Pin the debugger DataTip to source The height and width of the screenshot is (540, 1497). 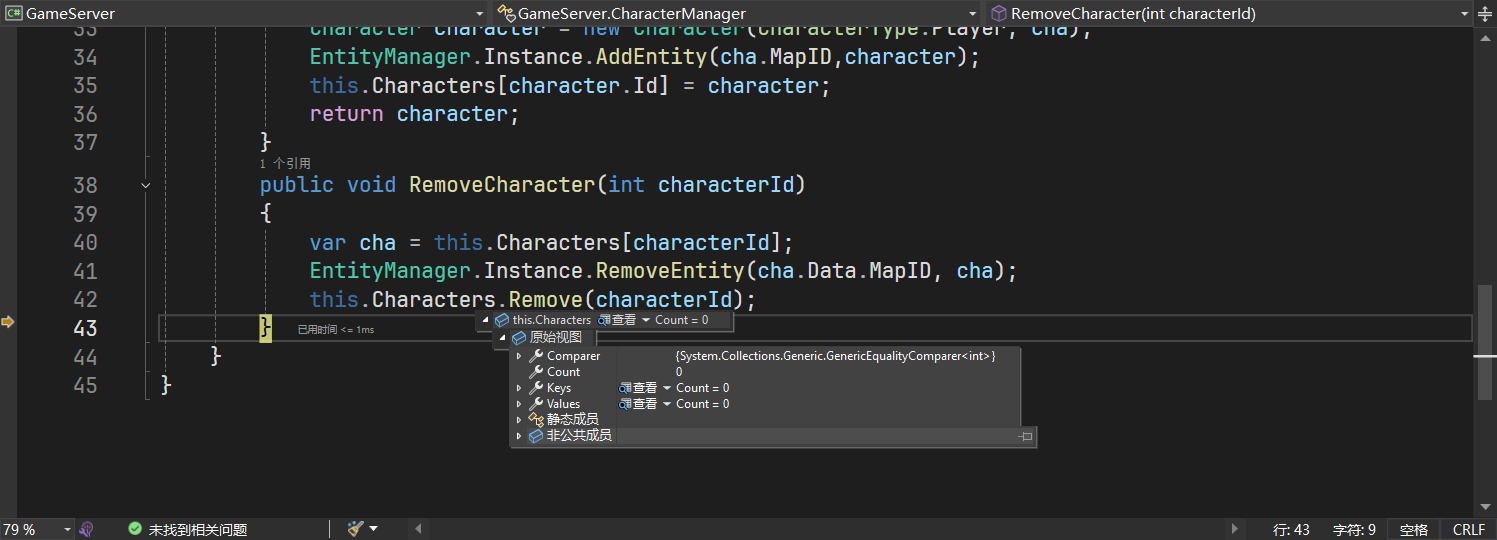(x=1025, y=436)
